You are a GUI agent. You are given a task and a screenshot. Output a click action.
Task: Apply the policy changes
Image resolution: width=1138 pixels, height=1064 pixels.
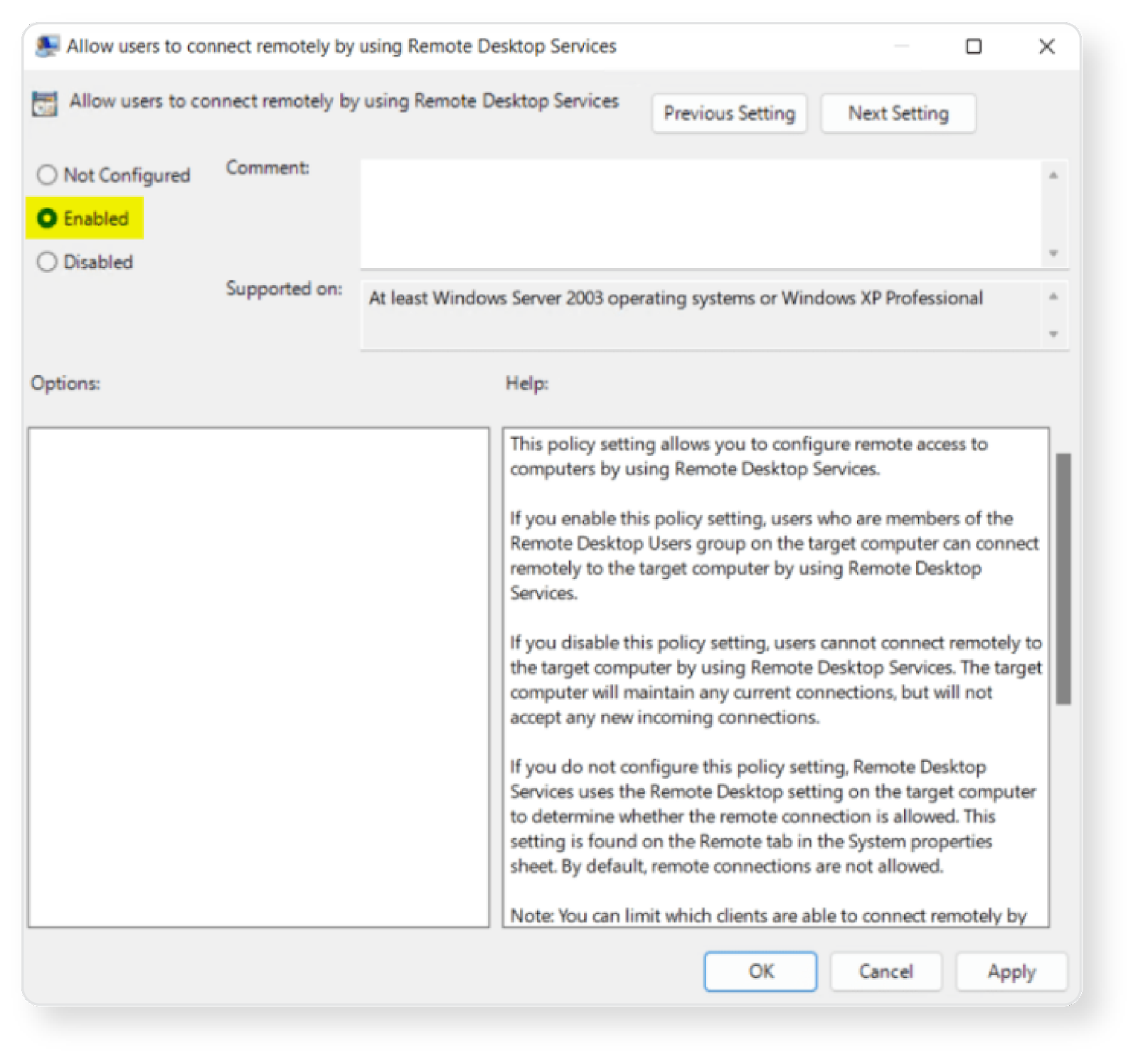pyautogui.click(x=1011, y=972)
